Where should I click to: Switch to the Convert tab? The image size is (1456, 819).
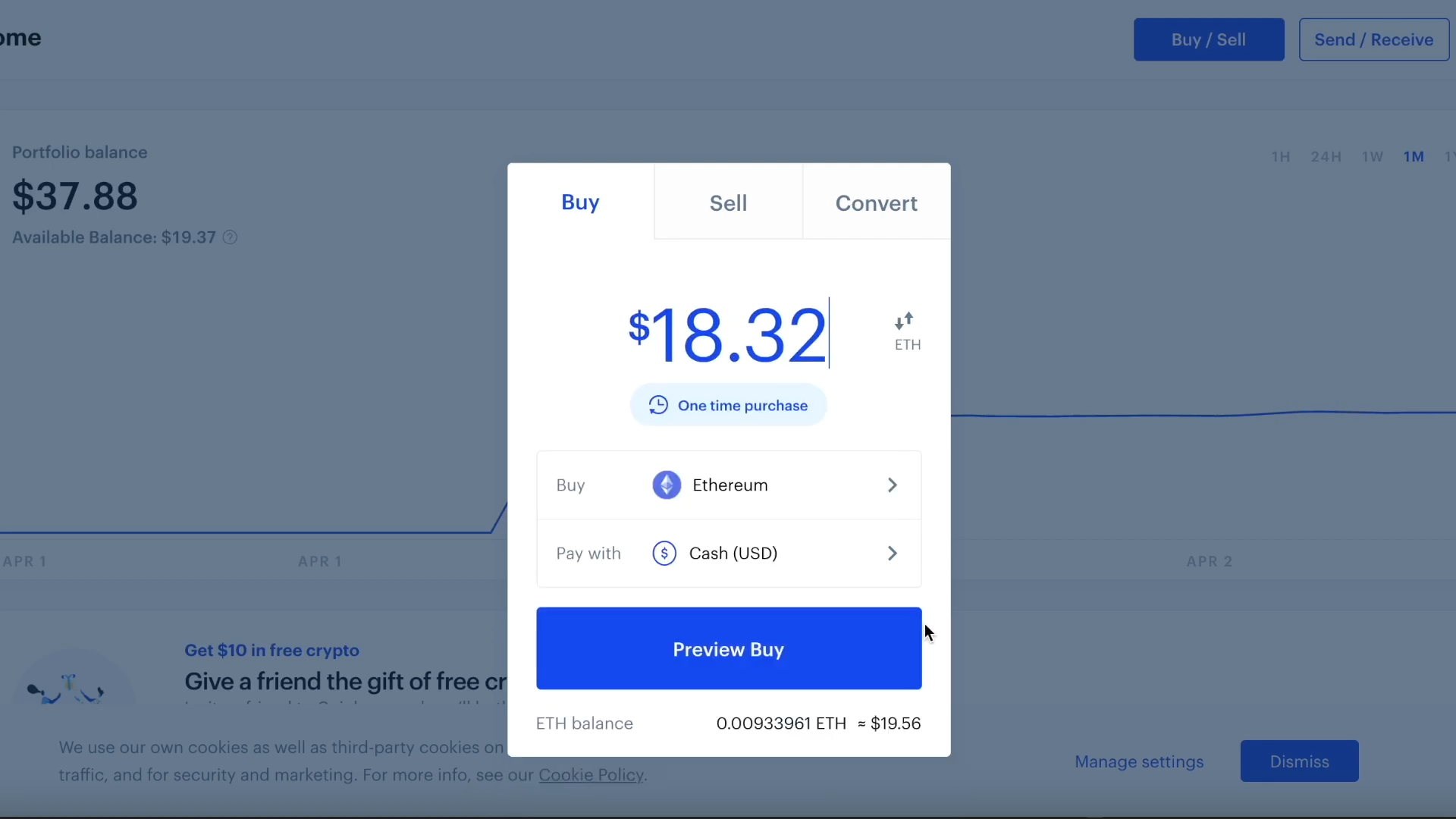(876, 203)
